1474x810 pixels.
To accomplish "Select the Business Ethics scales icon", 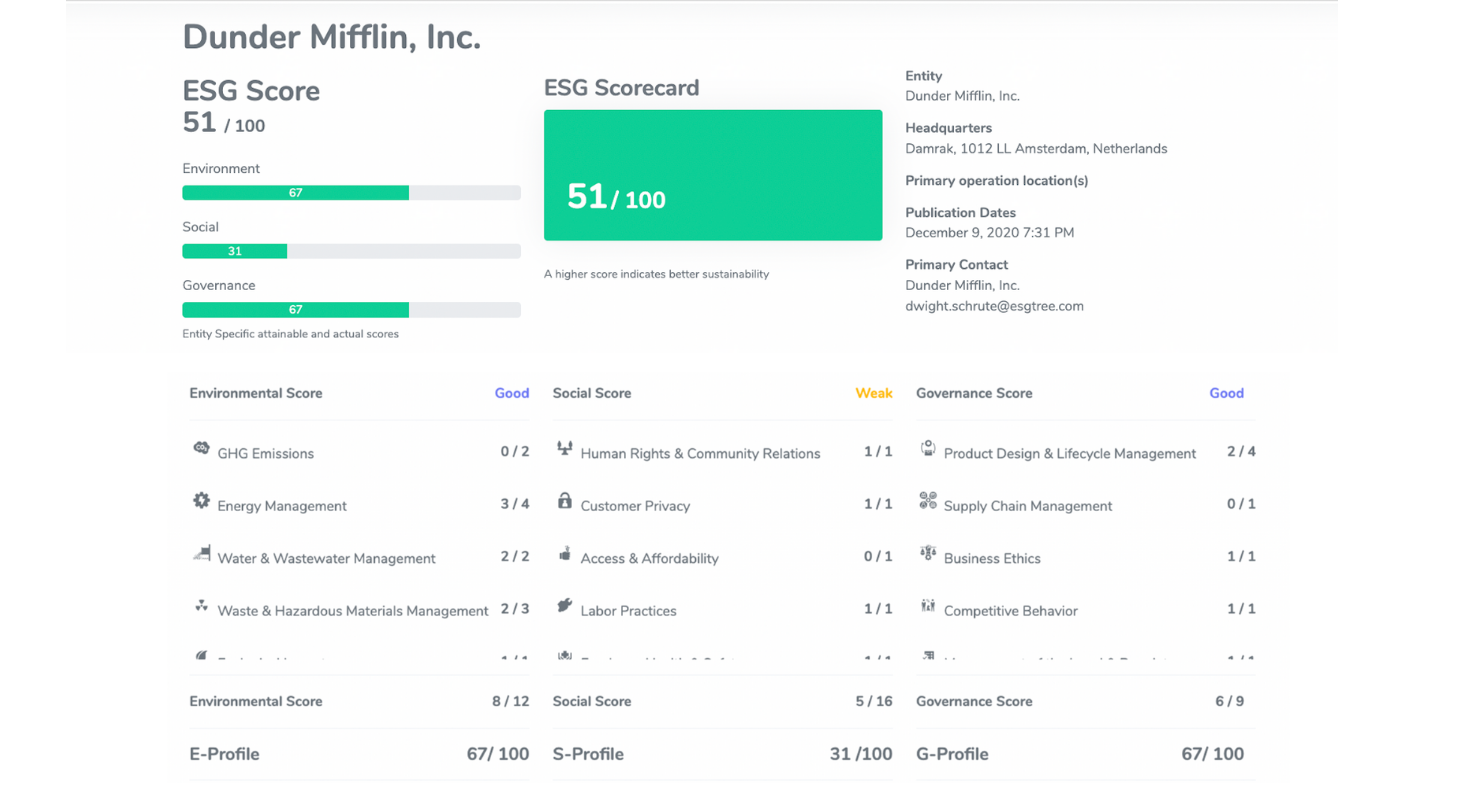I will 927,555.
